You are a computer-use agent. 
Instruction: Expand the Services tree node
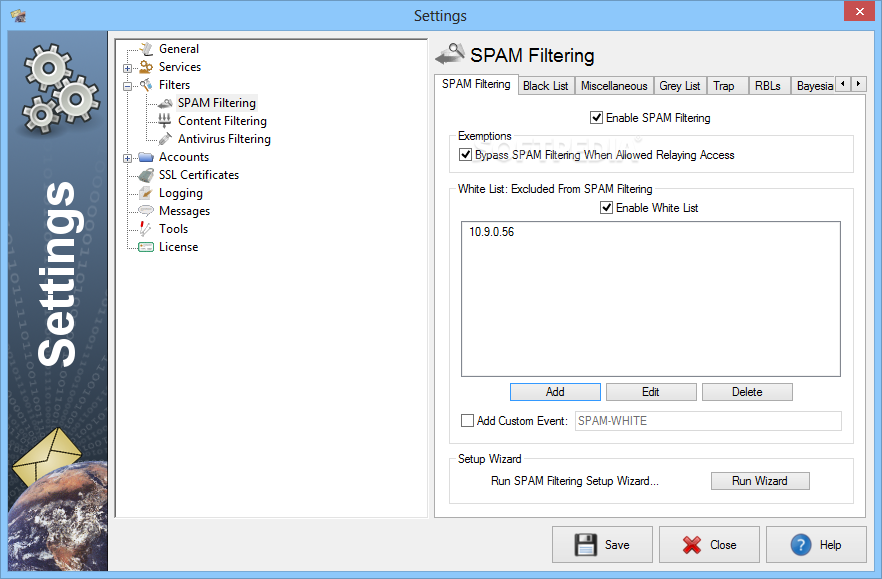(128, 69)
